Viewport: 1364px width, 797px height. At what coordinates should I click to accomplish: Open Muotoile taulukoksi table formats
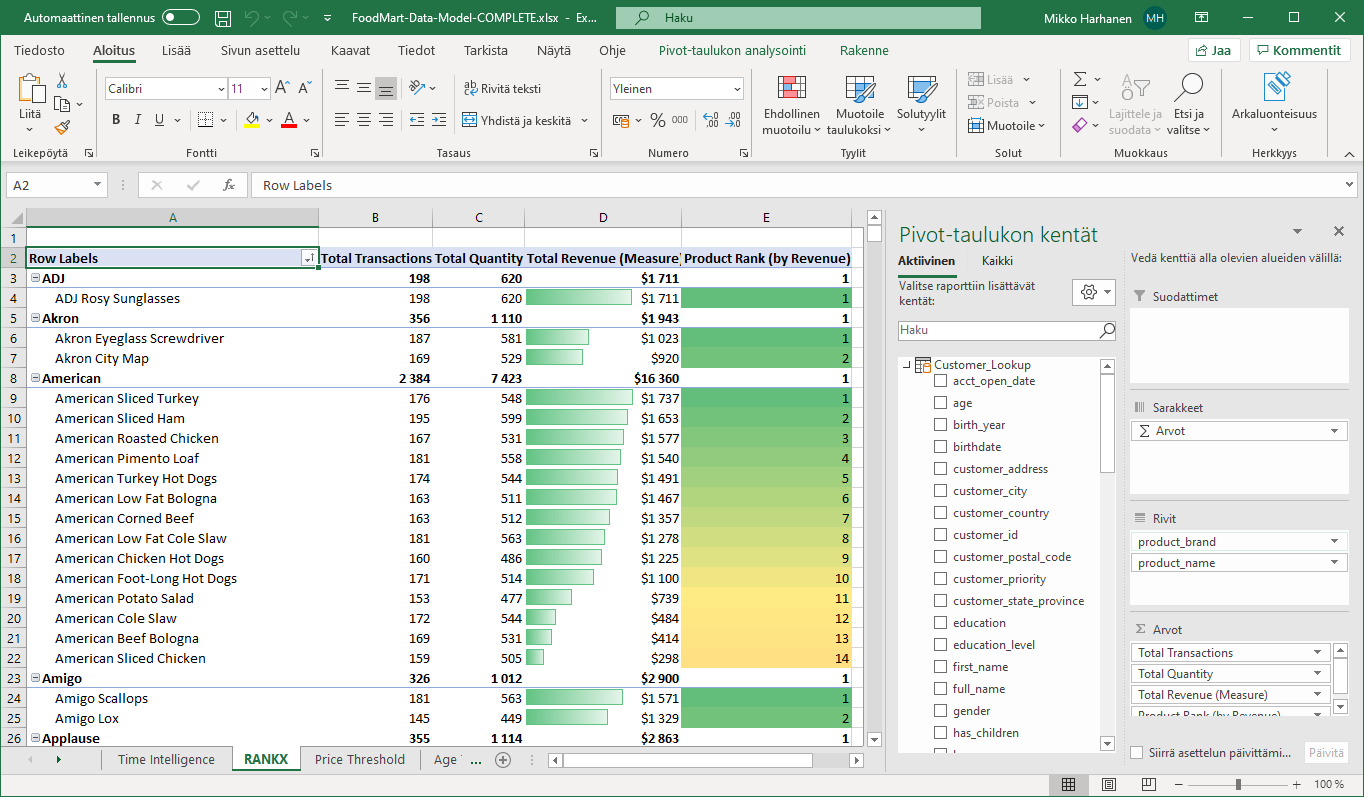859,106
